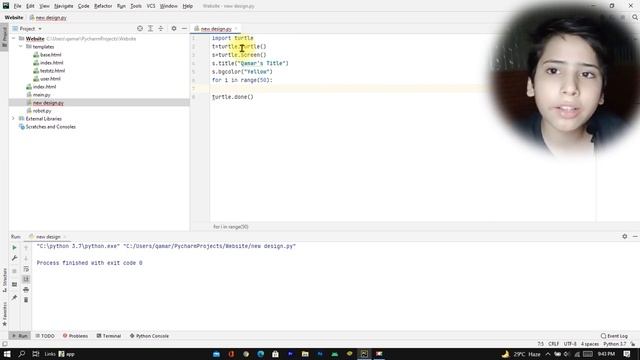Click the up-the-stack-trace arrow icon
640x360 pixels.
pos(26,247)
